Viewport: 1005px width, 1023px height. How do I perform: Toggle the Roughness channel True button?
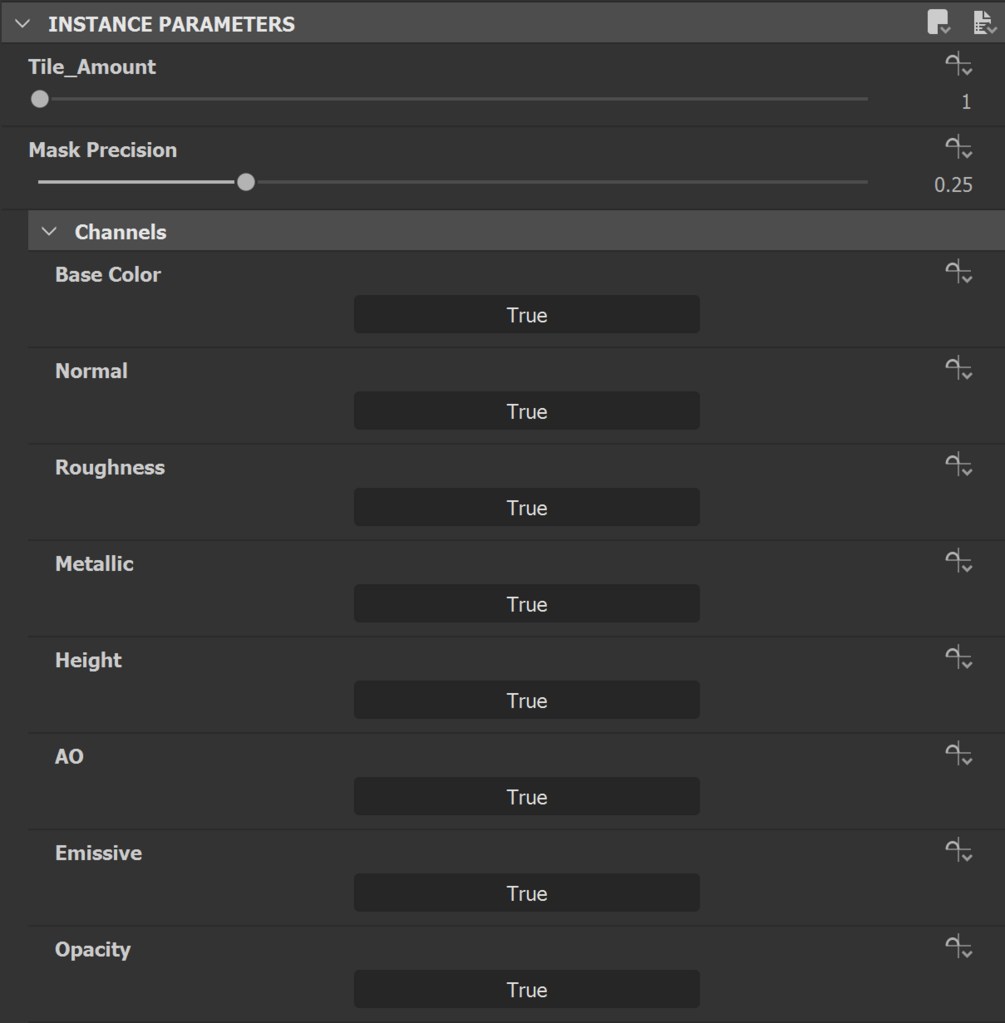click(526, 508)
